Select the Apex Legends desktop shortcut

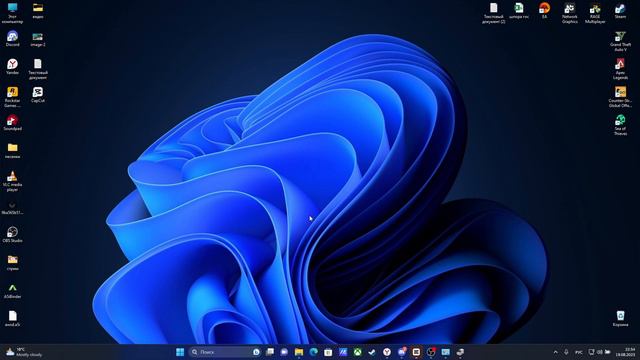coord(620,69)
